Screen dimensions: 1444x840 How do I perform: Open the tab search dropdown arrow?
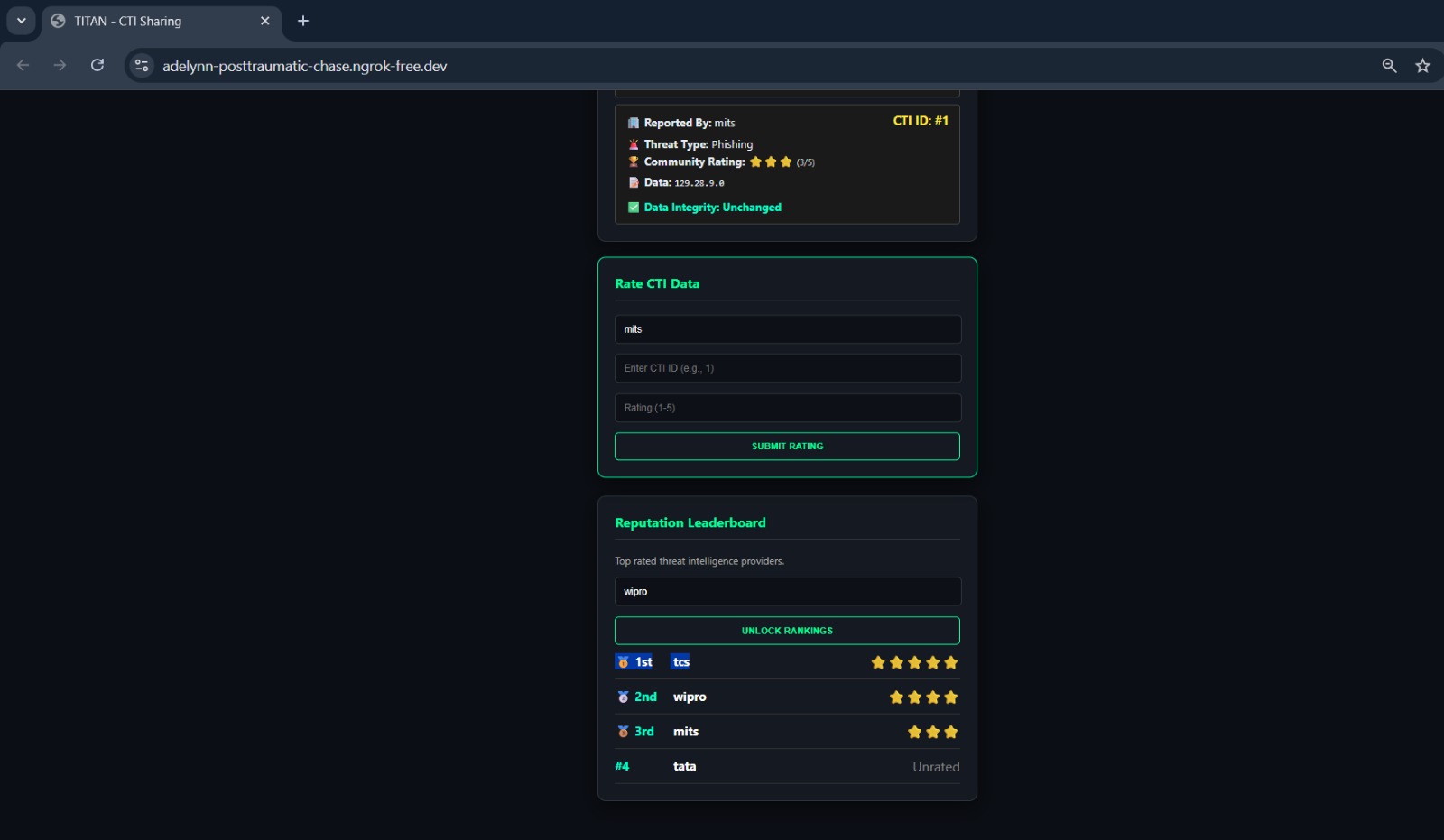(21, 21)
